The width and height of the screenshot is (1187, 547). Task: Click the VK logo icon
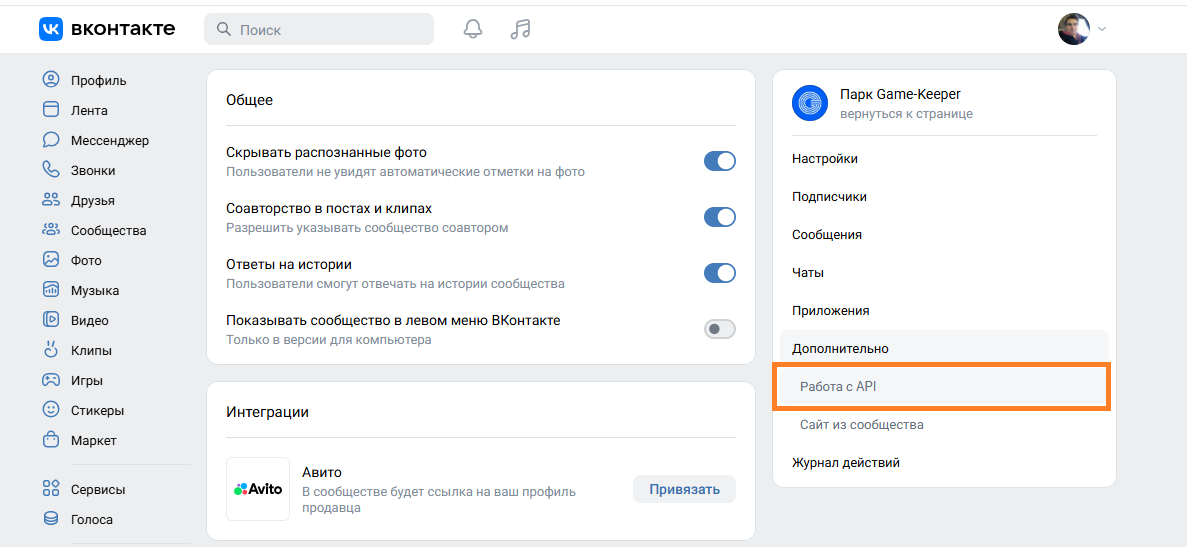pos(51,29)
